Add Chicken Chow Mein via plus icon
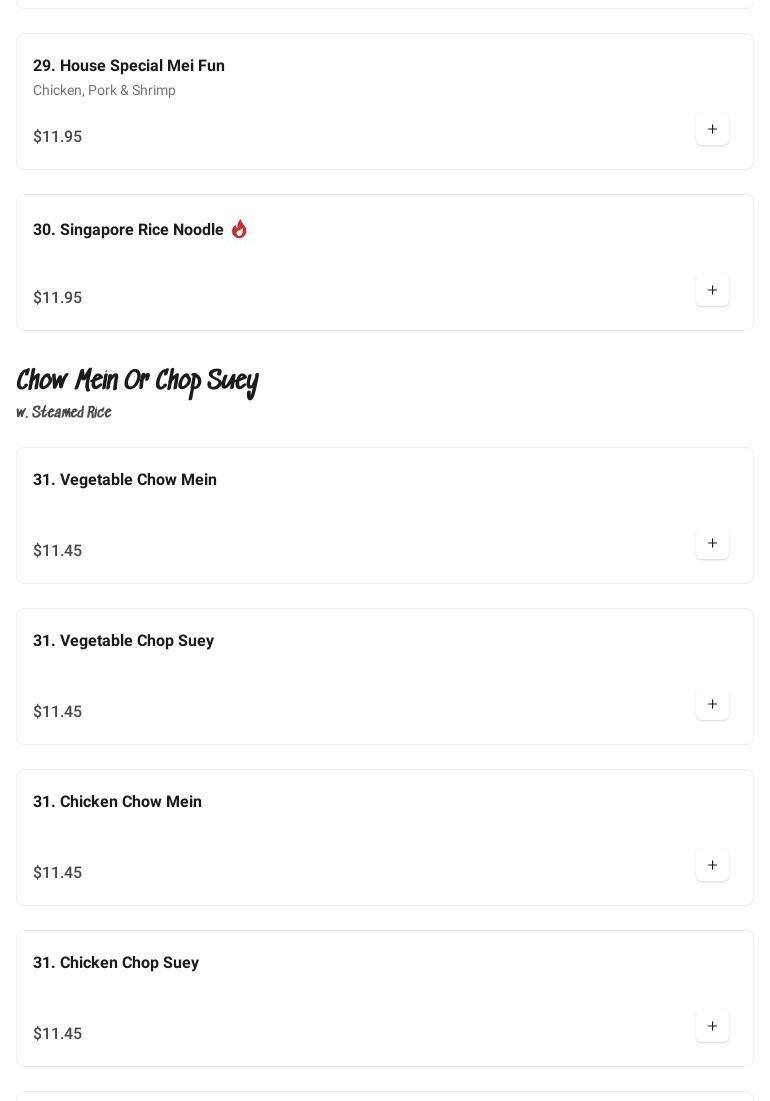Viewport: 770px width, 1101px height. click(712, 865)
